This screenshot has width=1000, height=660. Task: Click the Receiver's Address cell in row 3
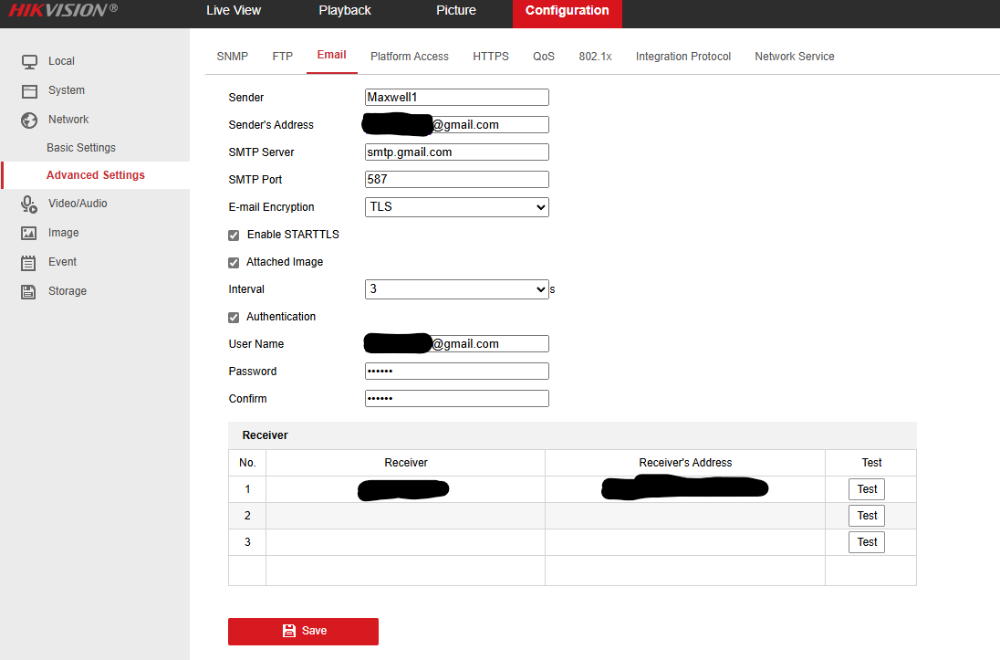[x=686, y=542]
